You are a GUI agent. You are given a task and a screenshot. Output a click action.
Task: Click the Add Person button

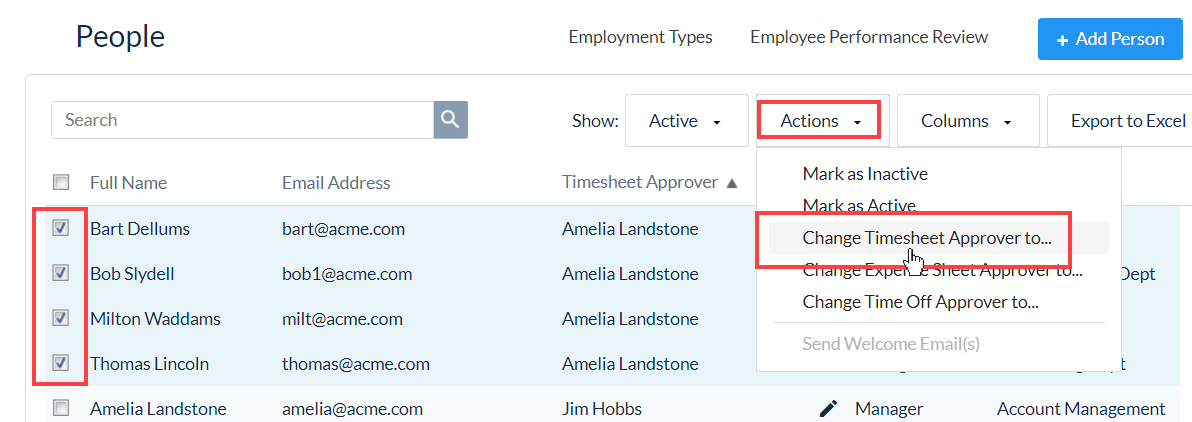pyautogui.click(x=1110, y=39)
